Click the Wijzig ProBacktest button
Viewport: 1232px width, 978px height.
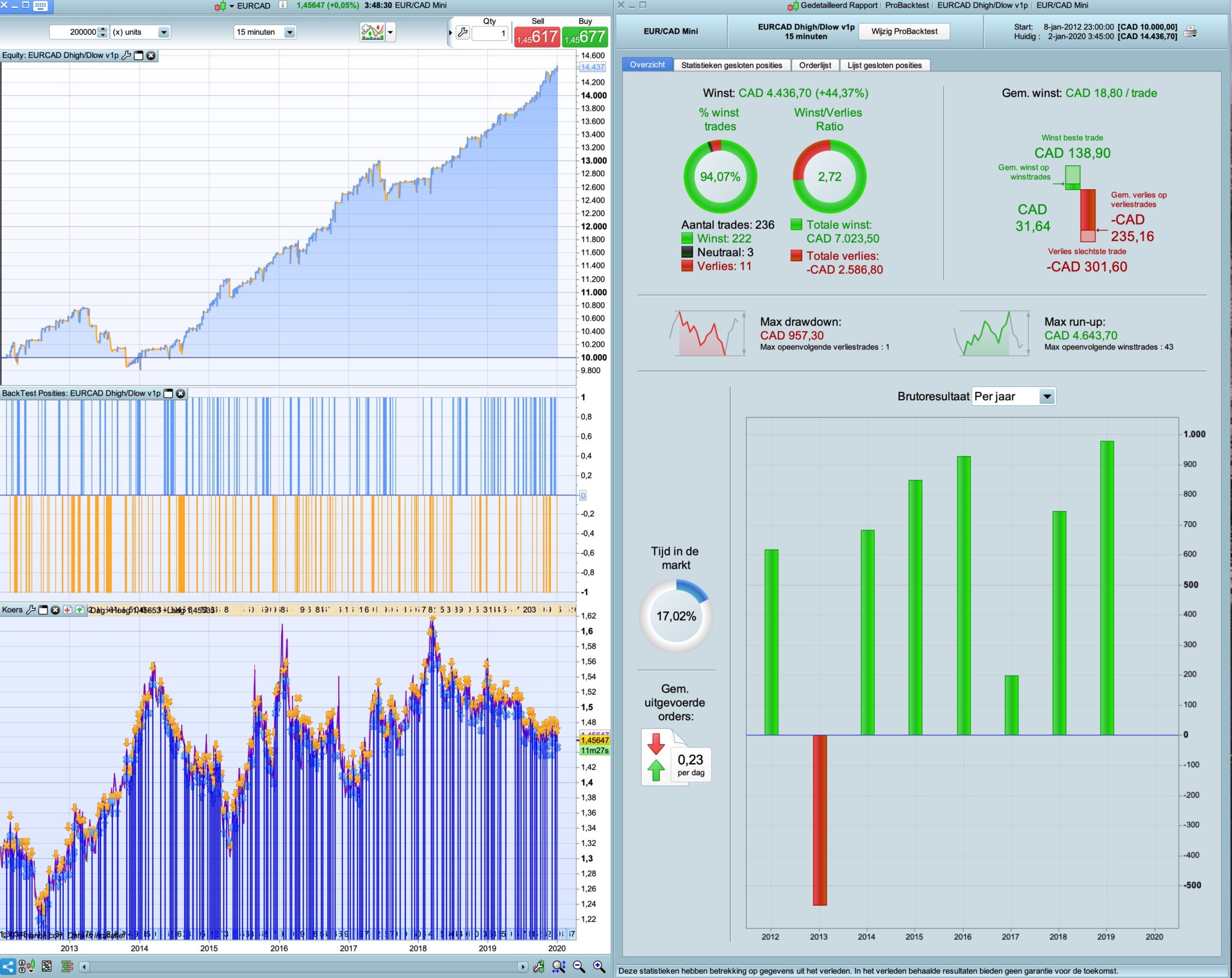point(904,31)
